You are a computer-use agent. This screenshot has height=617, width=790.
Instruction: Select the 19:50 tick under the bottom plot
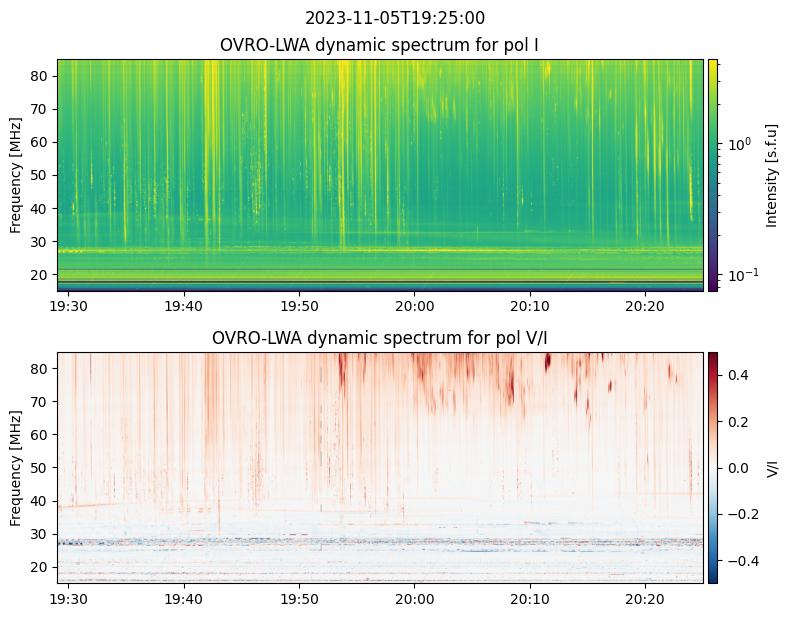(x=299, y=599)
